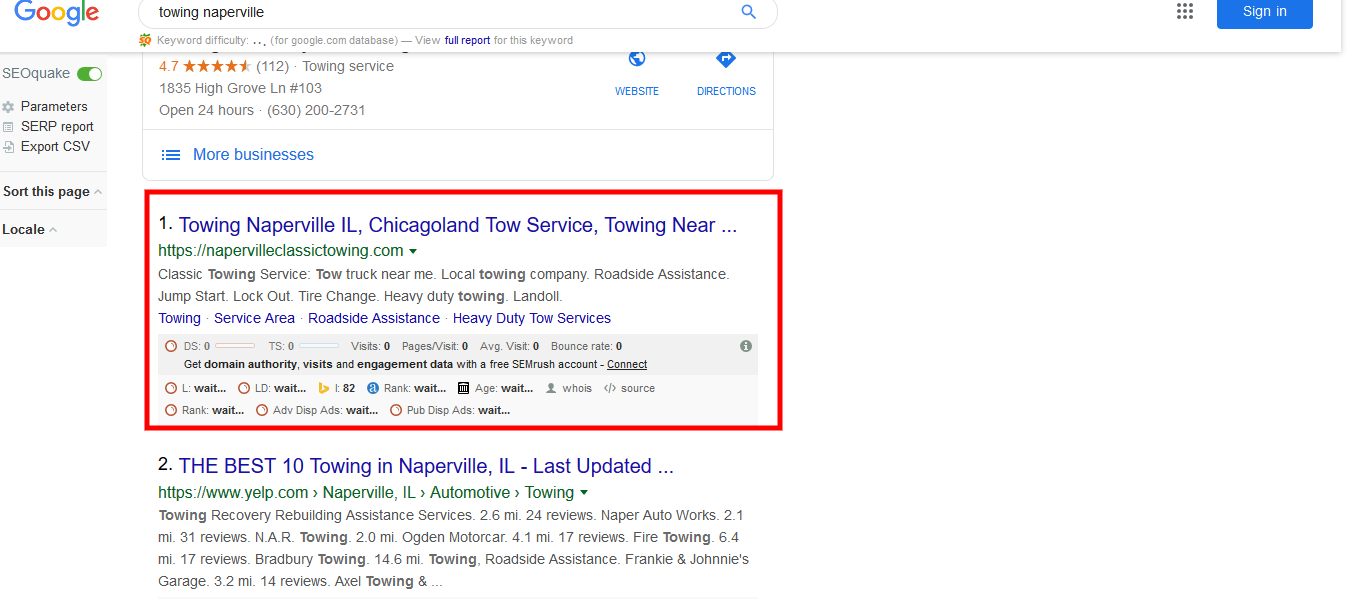Click the SEOquake keyword difficulty icon
This screenshot has width=1350, height=599.
(145, 40)
